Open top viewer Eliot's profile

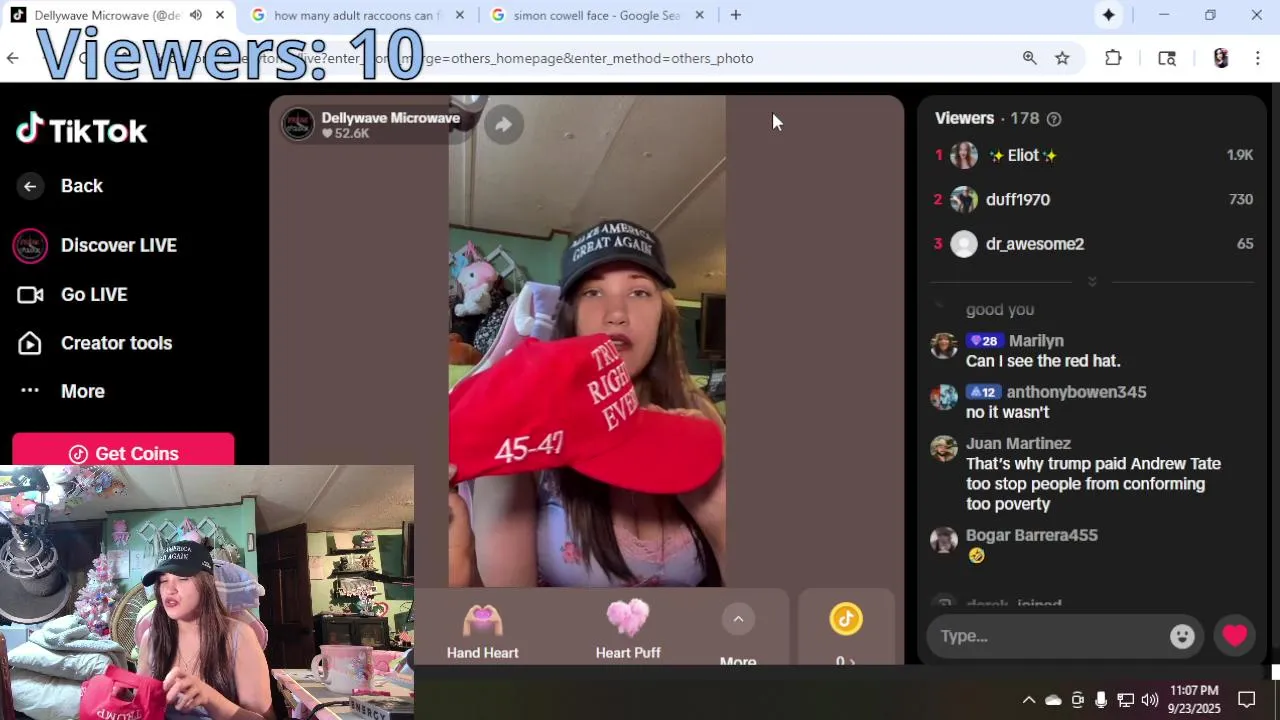point(1022,155)
